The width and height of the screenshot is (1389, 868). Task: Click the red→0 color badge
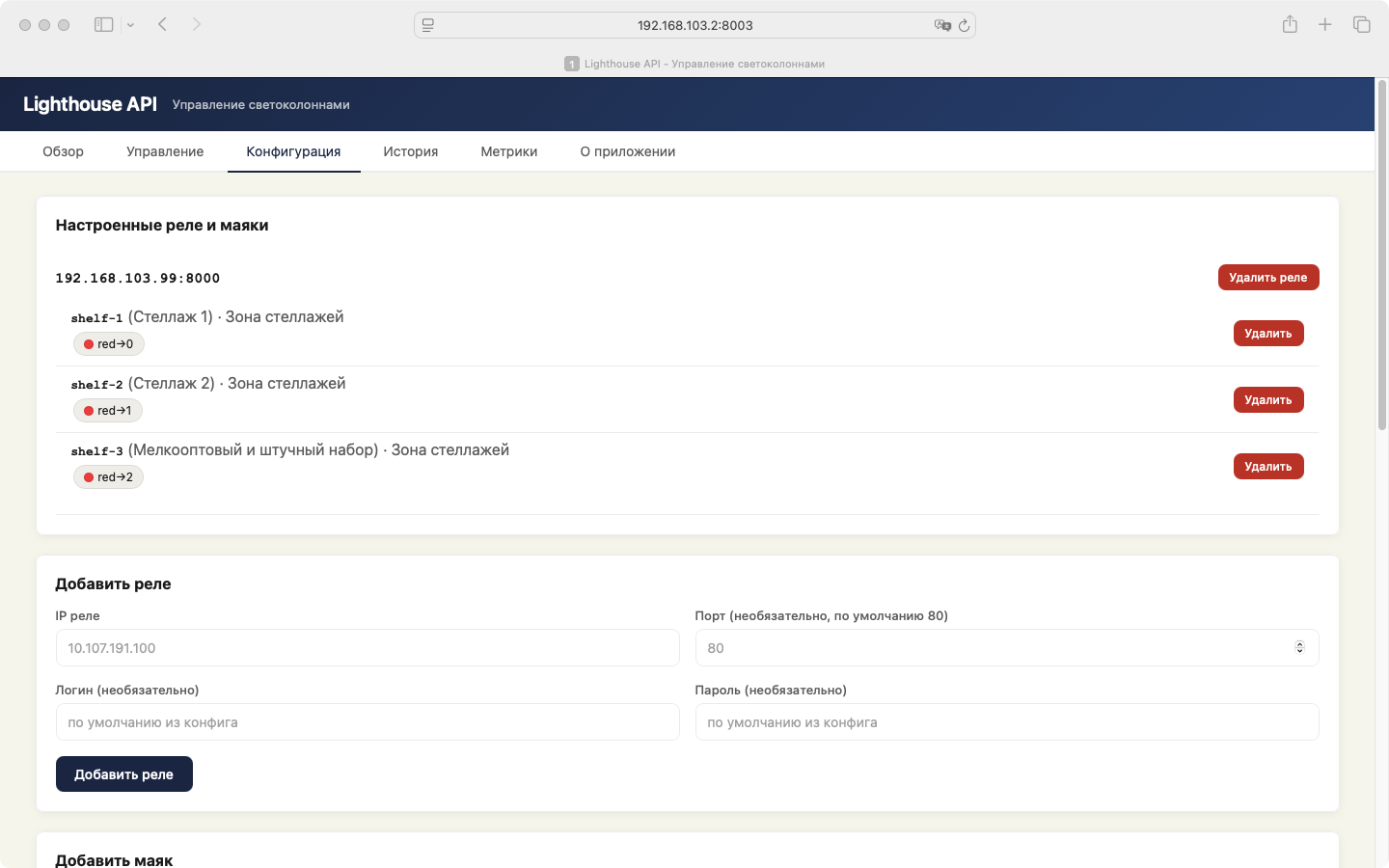pyautogui.click(x=109, y=344)
